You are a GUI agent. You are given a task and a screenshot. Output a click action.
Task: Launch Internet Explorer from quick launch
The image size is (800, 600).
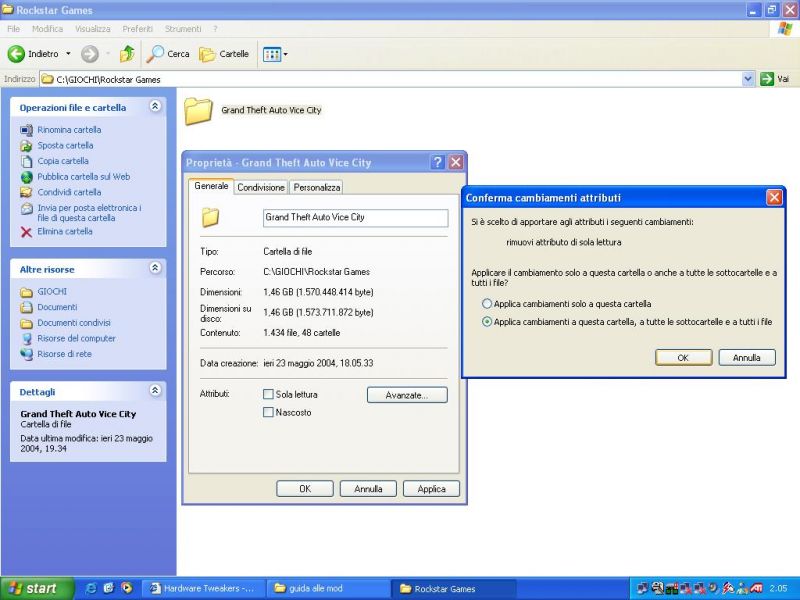point(91,588)
